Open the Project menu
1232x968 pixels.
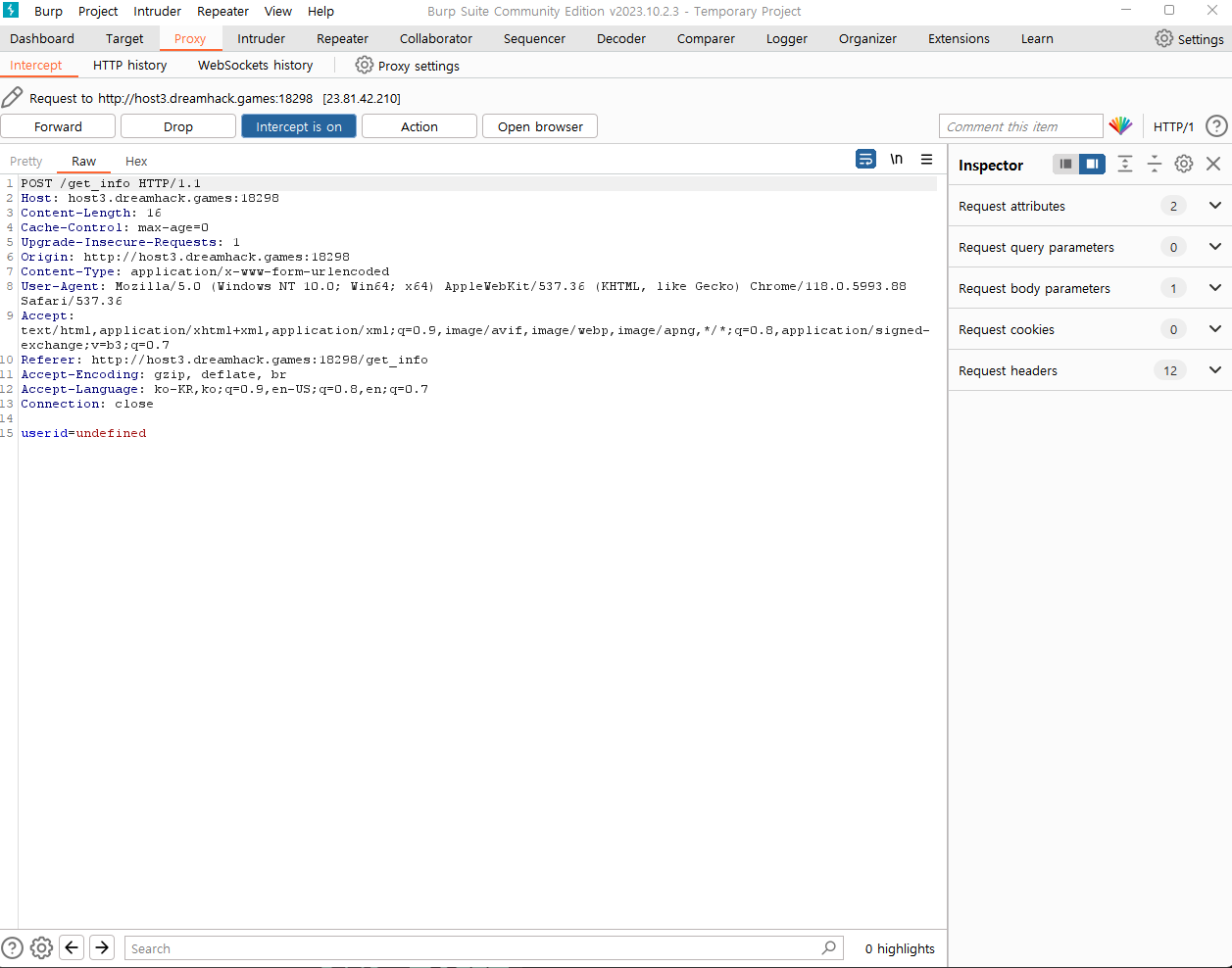(x=98, y=11)
